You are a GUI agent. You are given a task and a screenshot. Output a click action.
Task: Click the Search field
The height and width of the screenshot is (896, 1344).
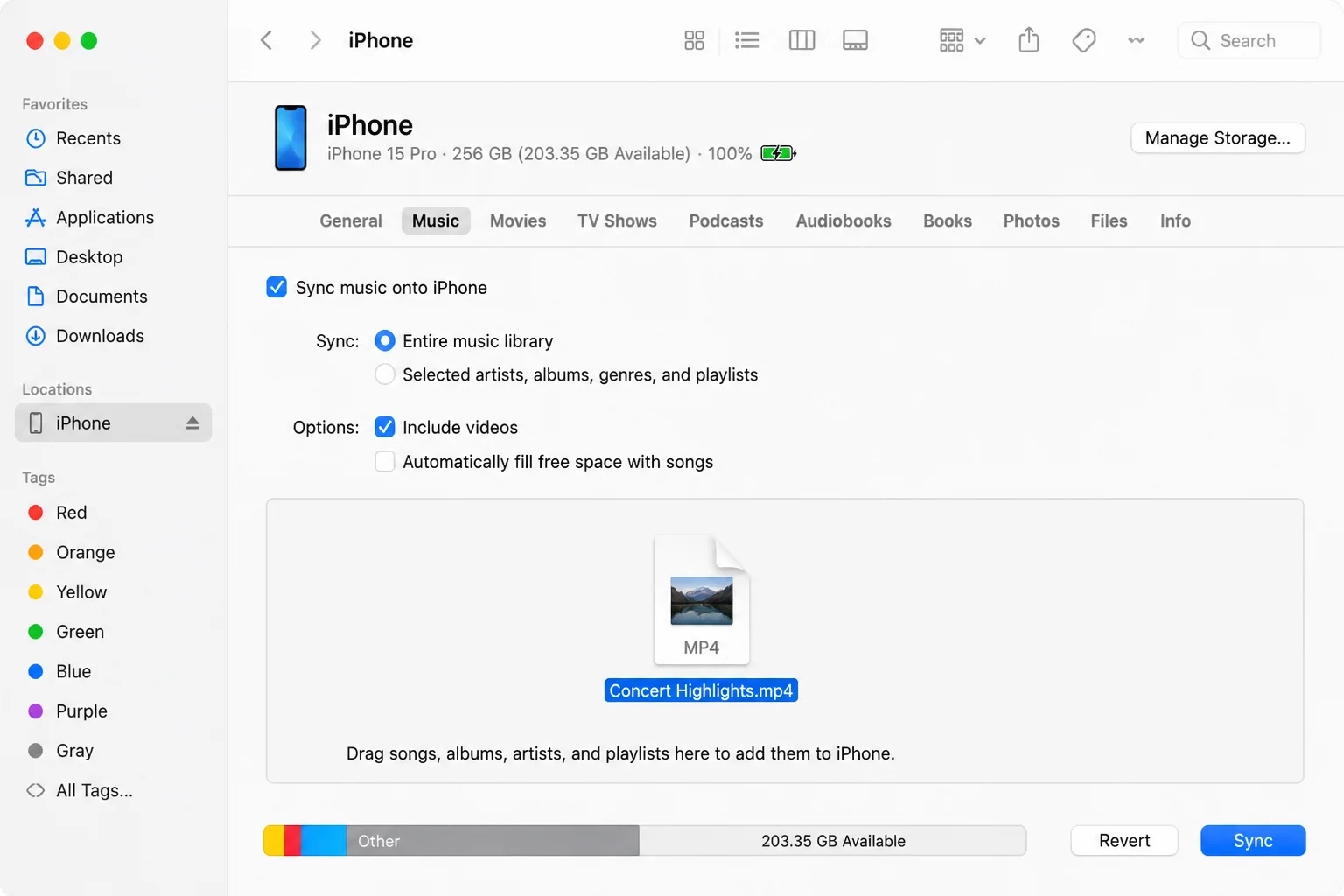click(x=1249, y=40)
